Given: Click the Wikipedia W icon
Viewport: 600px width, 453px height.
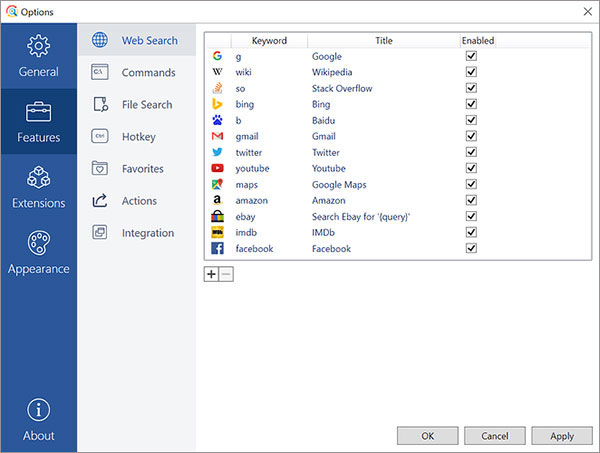Looking at the screenshot, I should [x=217, y=73].
